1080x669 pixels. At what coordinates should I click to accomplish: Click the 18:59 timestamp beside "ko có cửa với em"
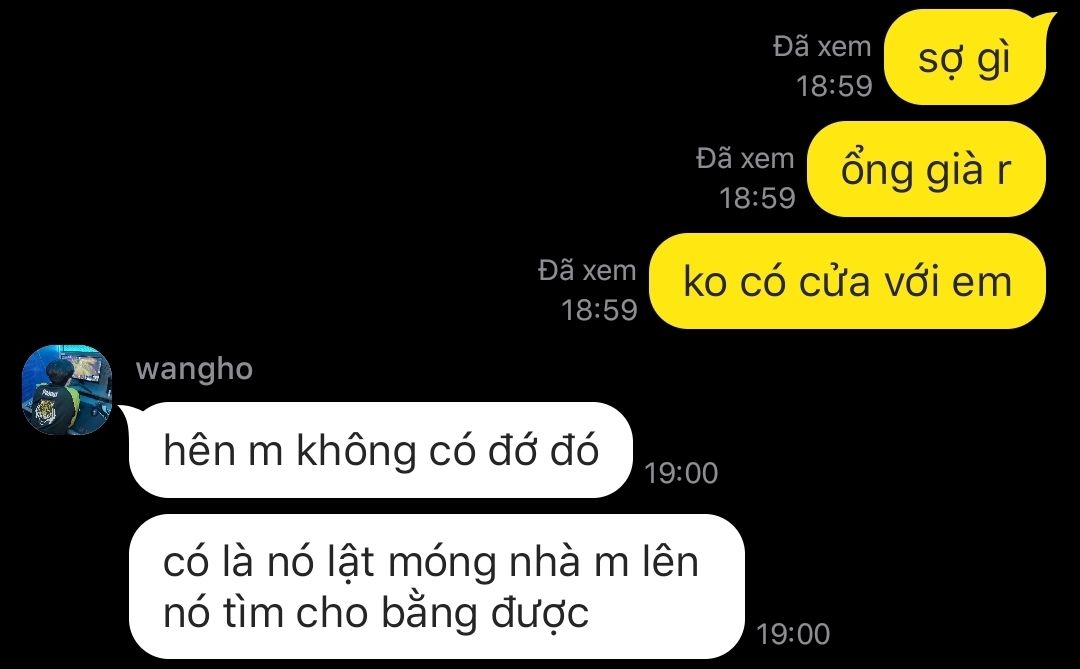point(599,310)
